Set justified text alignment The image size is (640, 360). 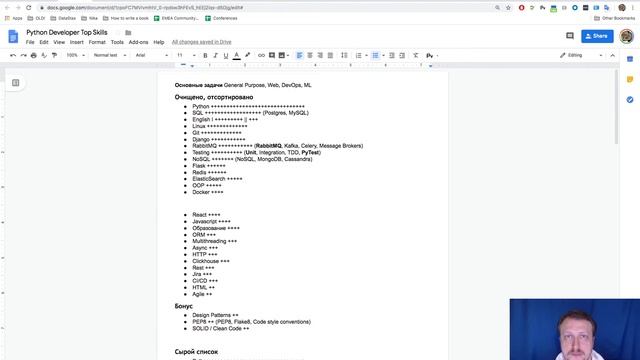point(330,55)
